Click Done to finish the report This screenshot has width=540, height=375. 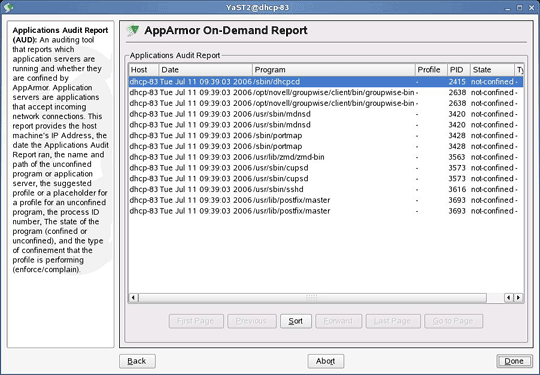(x=514, y=361)
